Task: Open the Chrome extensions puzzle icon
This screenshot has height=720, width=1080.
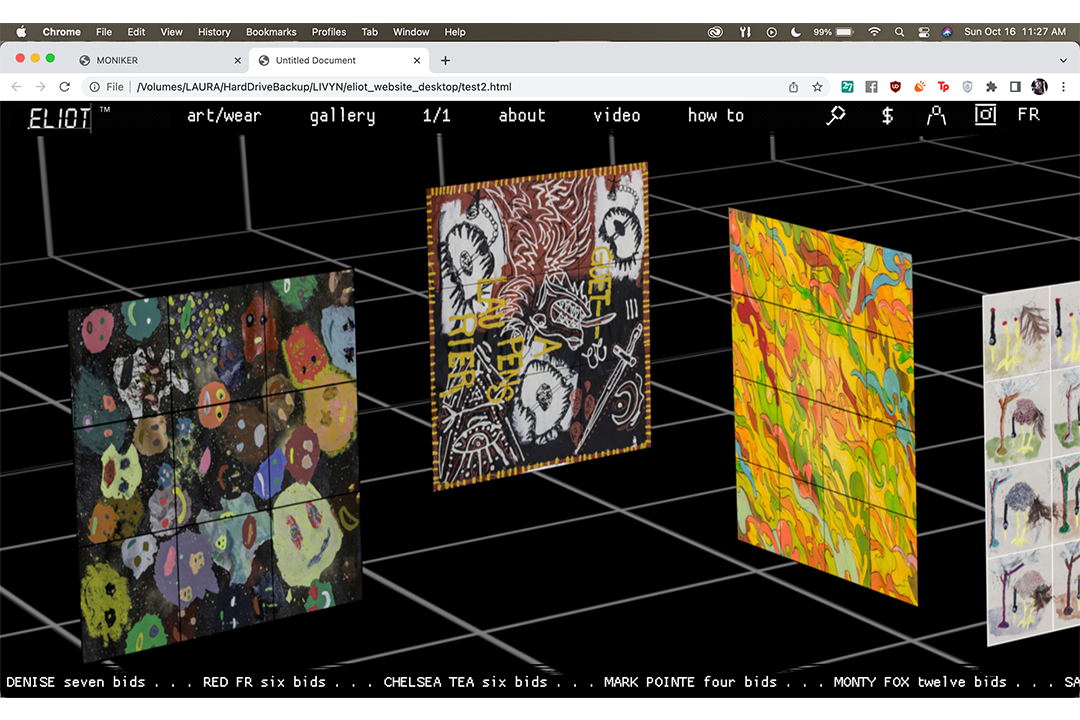Action: pyautogui.click(x=991, y=87)
